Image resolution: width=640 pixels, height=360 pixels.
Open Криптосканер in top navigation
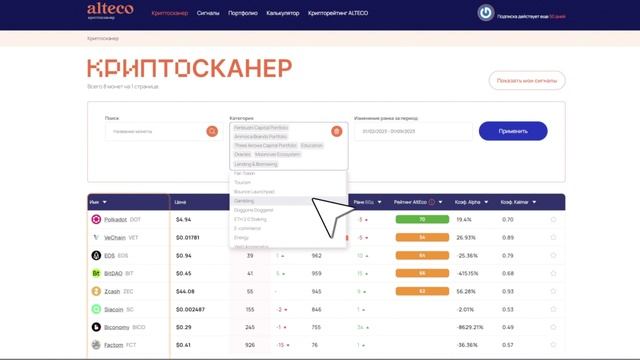pos(170,13)
